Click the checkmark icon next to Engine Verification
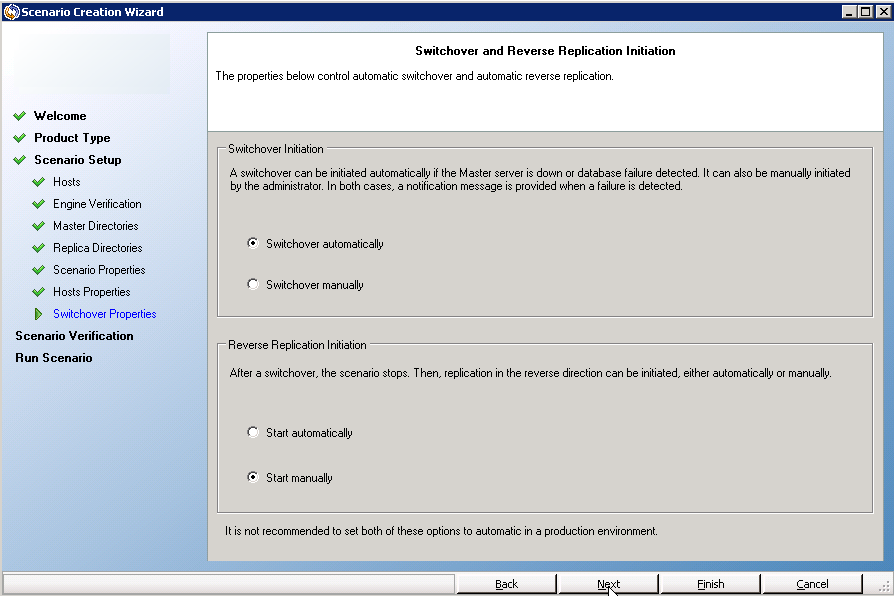894x596 pixels. (x=38, y=204)
